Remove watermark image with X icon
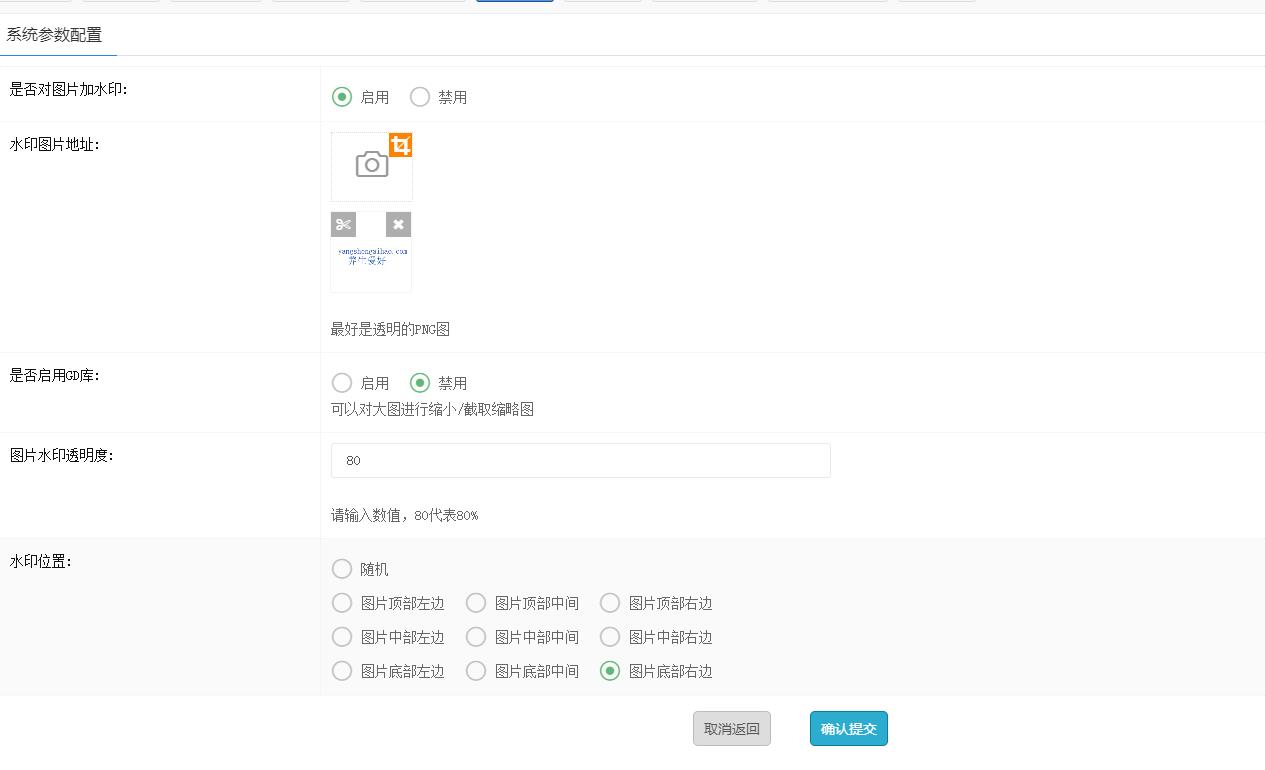1265x770 pixels. [x=398, y=224]
